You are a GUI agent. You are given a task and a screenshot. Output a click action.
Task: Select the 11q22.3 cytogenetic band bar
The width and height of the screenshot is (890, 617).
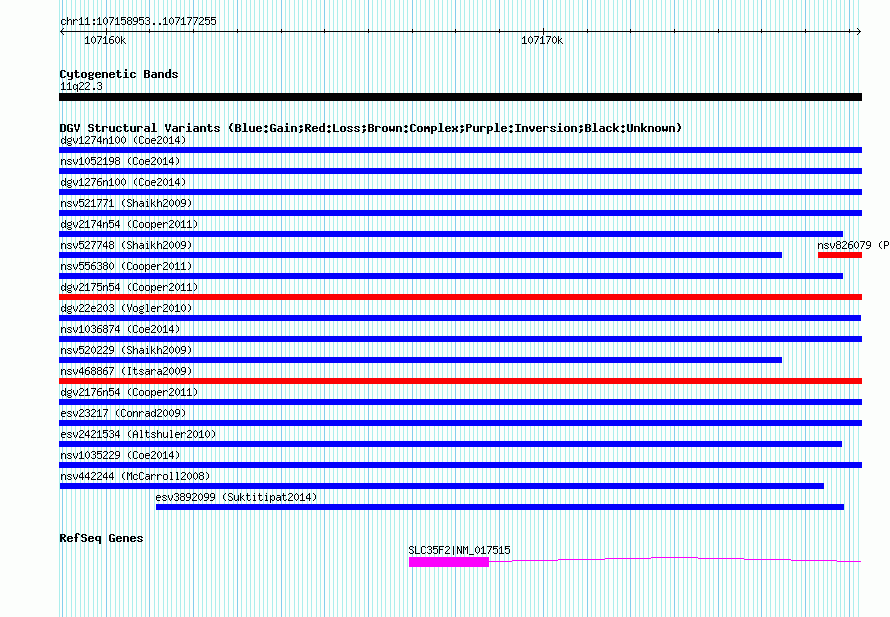(x=460, y=97)
